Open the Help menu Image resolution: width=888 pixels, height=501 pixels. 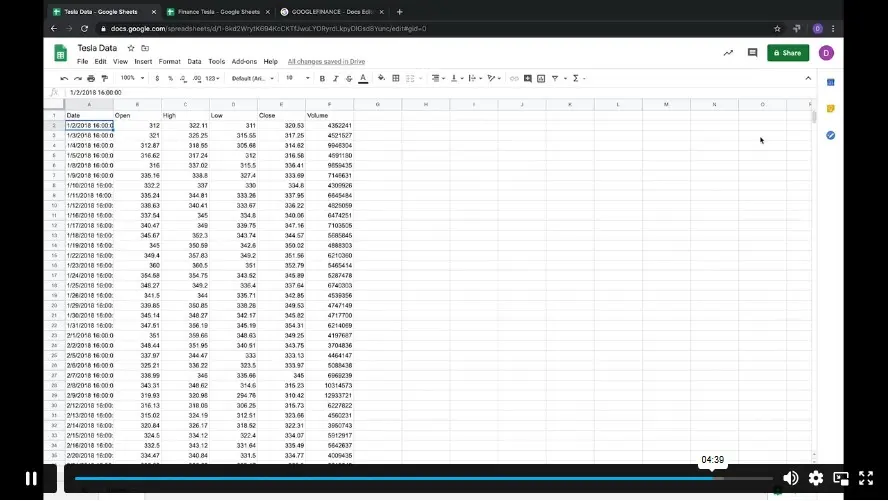271,62
